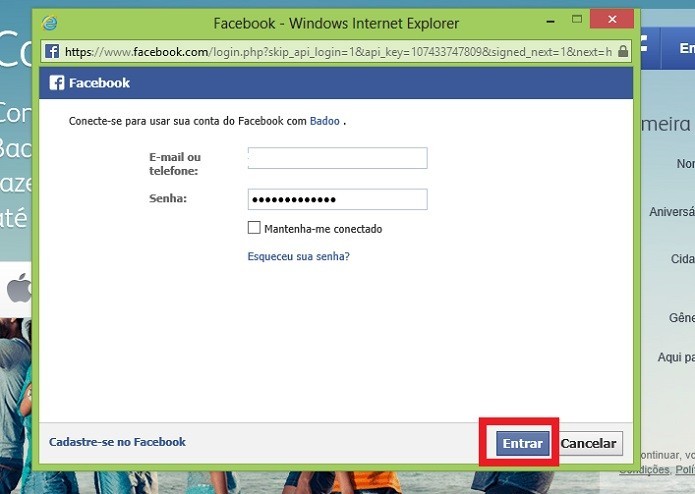The image size is (695, 494).
Task: Enable the Mantenha-me conectado checkbox
Action: (x=254, y=228)
